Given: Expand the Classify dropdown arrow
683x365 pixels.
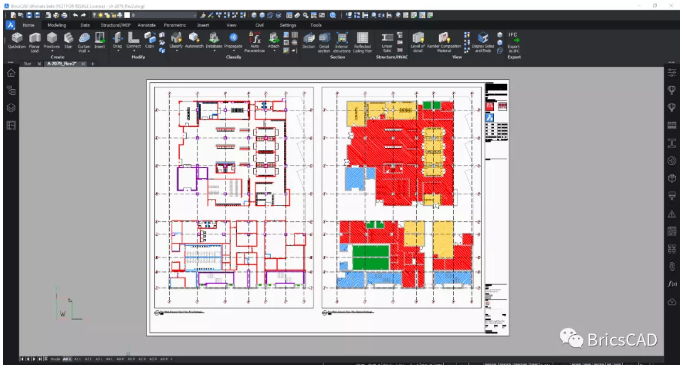Looking at the screenshot, I should point(176,51).
